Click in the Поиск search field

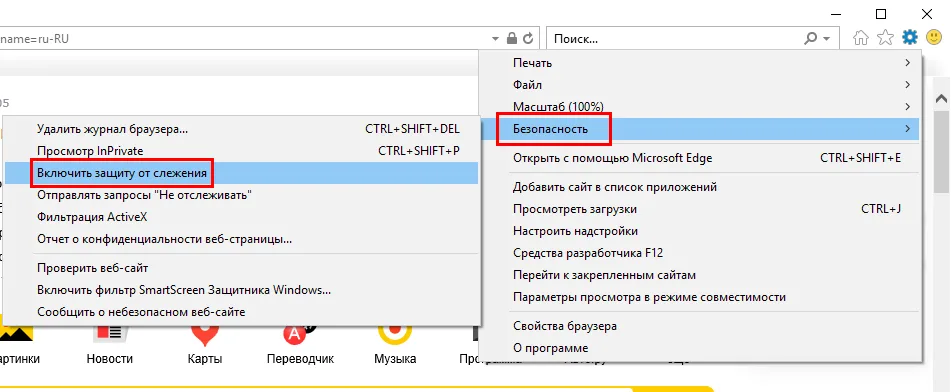pyautogui.click(x=676, y=39)
